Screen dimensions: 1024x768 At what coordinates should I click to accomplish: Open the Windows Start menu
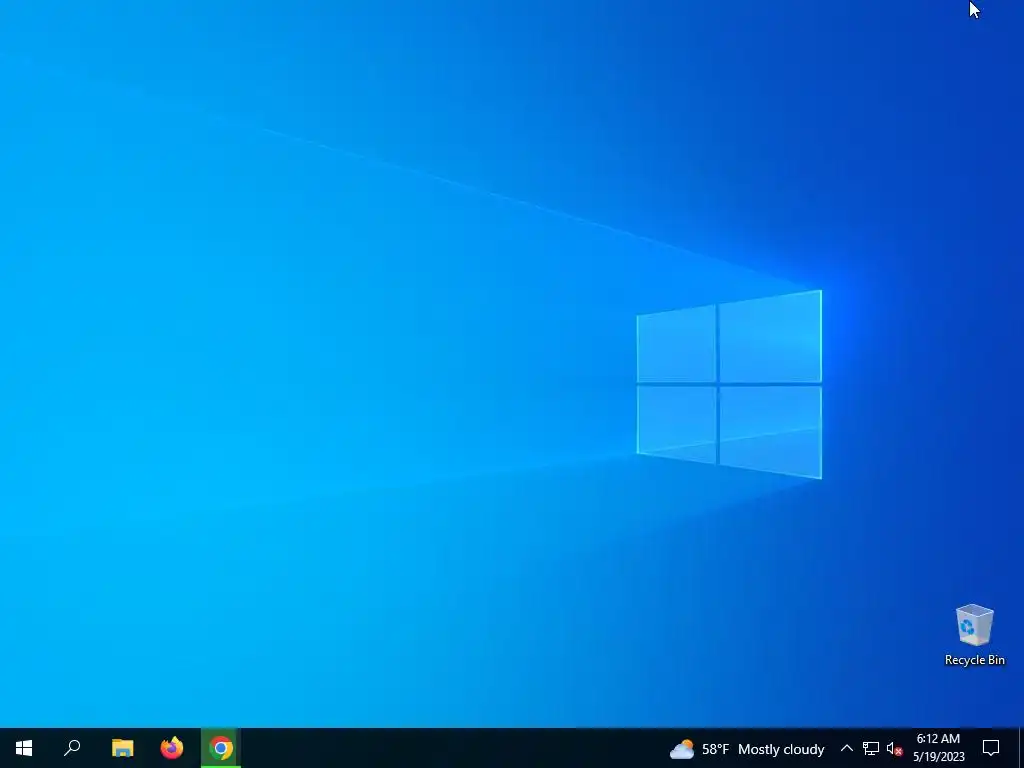(x=24, y=748)
